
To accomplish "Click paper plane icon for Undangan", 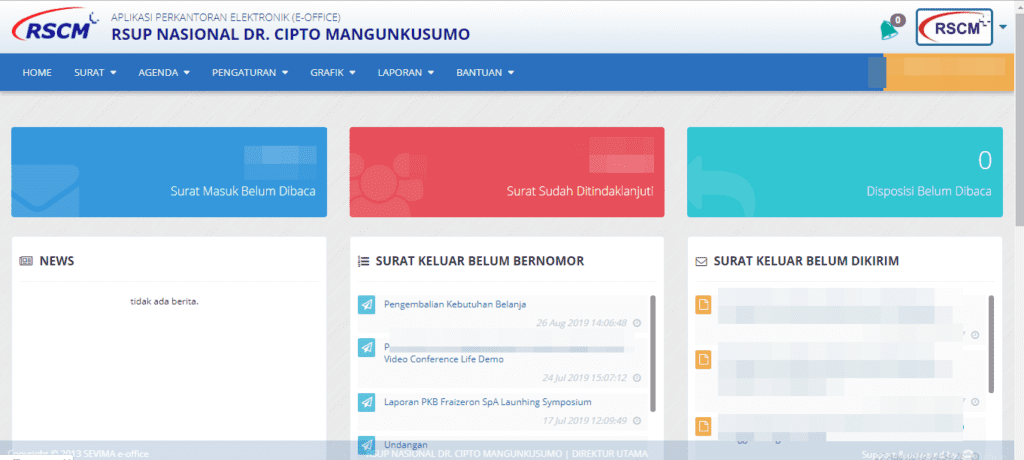I will (366, 445).
